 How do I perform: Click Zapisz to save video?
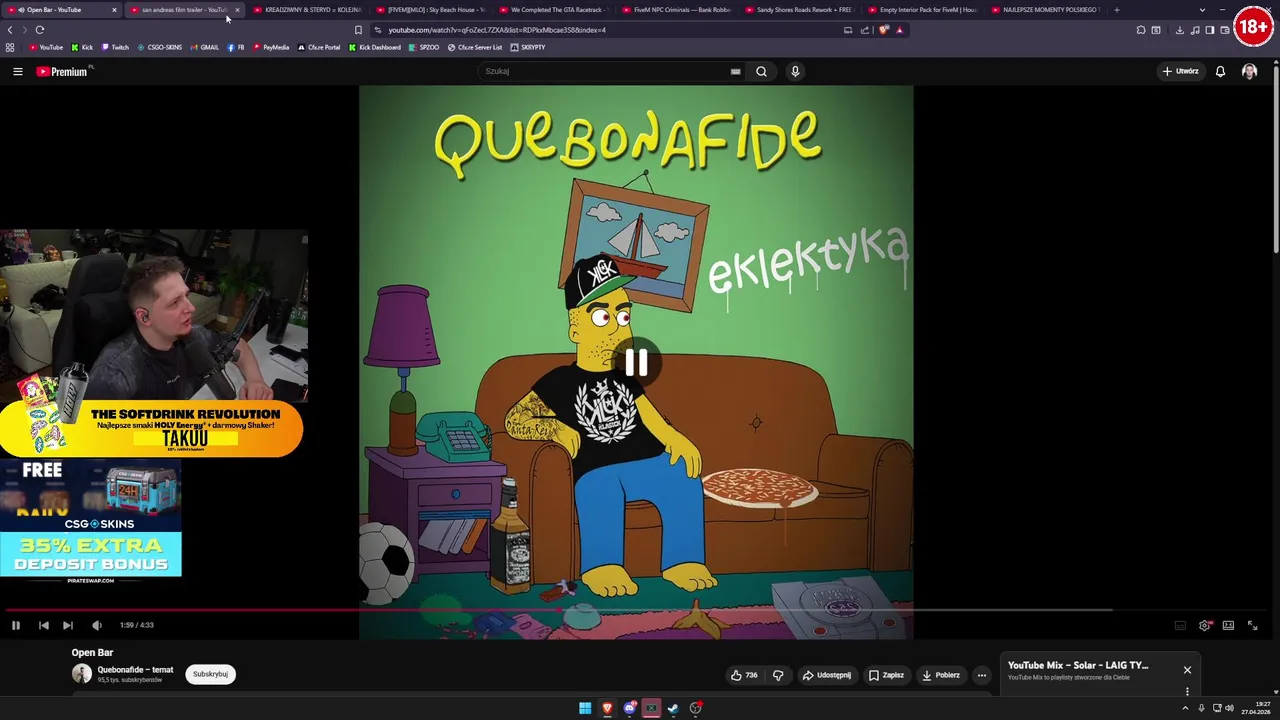(x=886, y=675)
